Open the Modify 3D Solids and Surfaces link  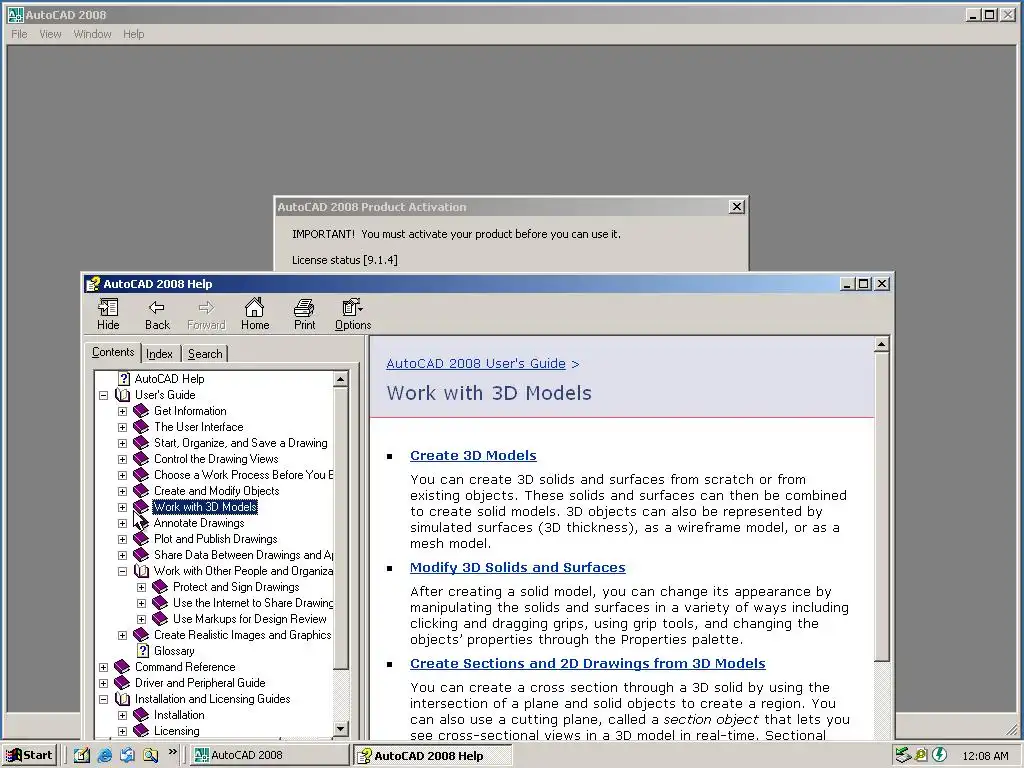(517, 568)
